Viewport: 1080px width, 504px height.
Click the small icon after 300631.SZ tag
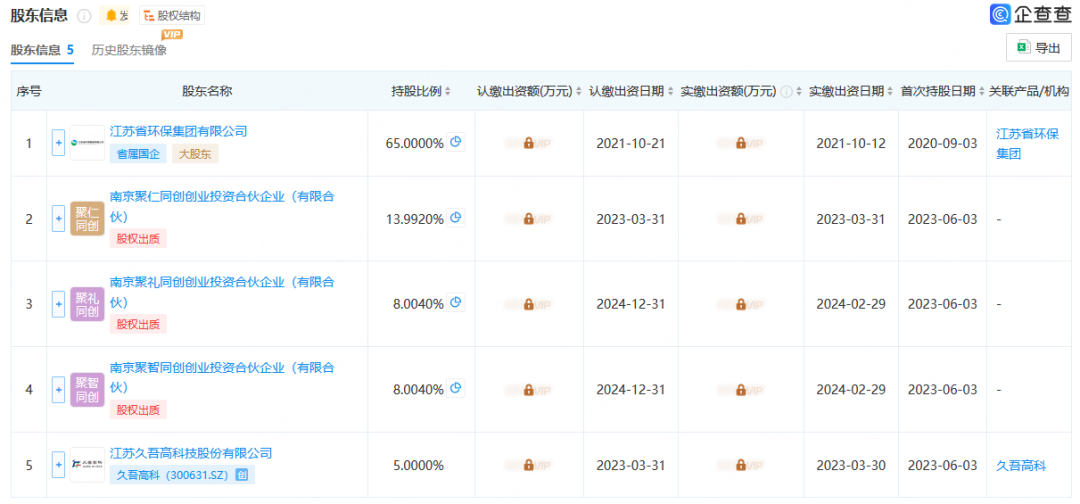click(x=242, y=474)
